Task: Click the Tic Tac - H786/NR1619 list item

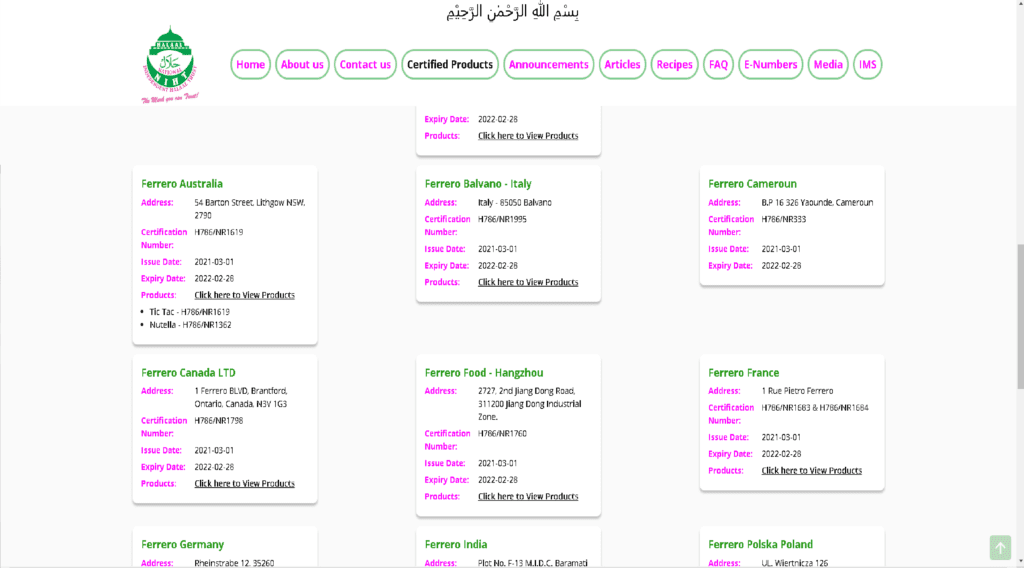Action: 189,312
